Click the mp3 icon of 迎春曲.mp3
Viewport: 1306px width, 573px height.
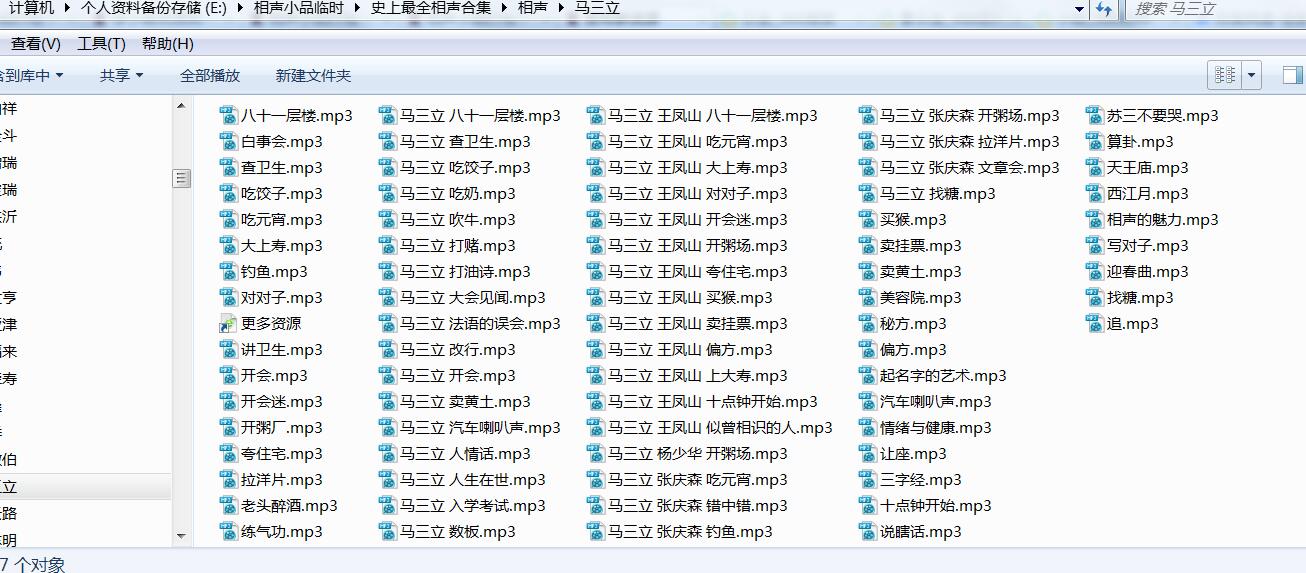(1094, 271)
